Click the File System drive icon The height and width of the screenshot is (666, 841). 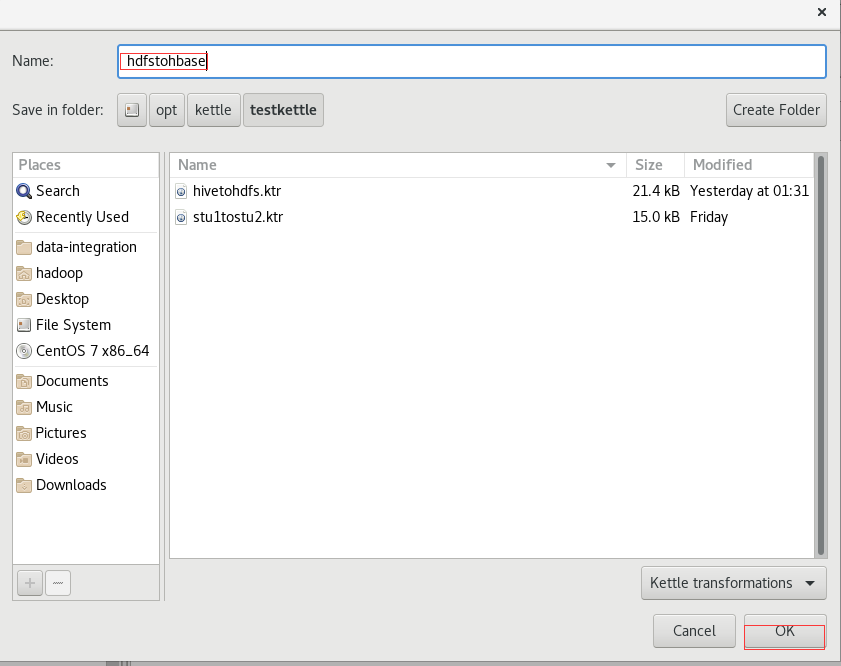(24, 325)
